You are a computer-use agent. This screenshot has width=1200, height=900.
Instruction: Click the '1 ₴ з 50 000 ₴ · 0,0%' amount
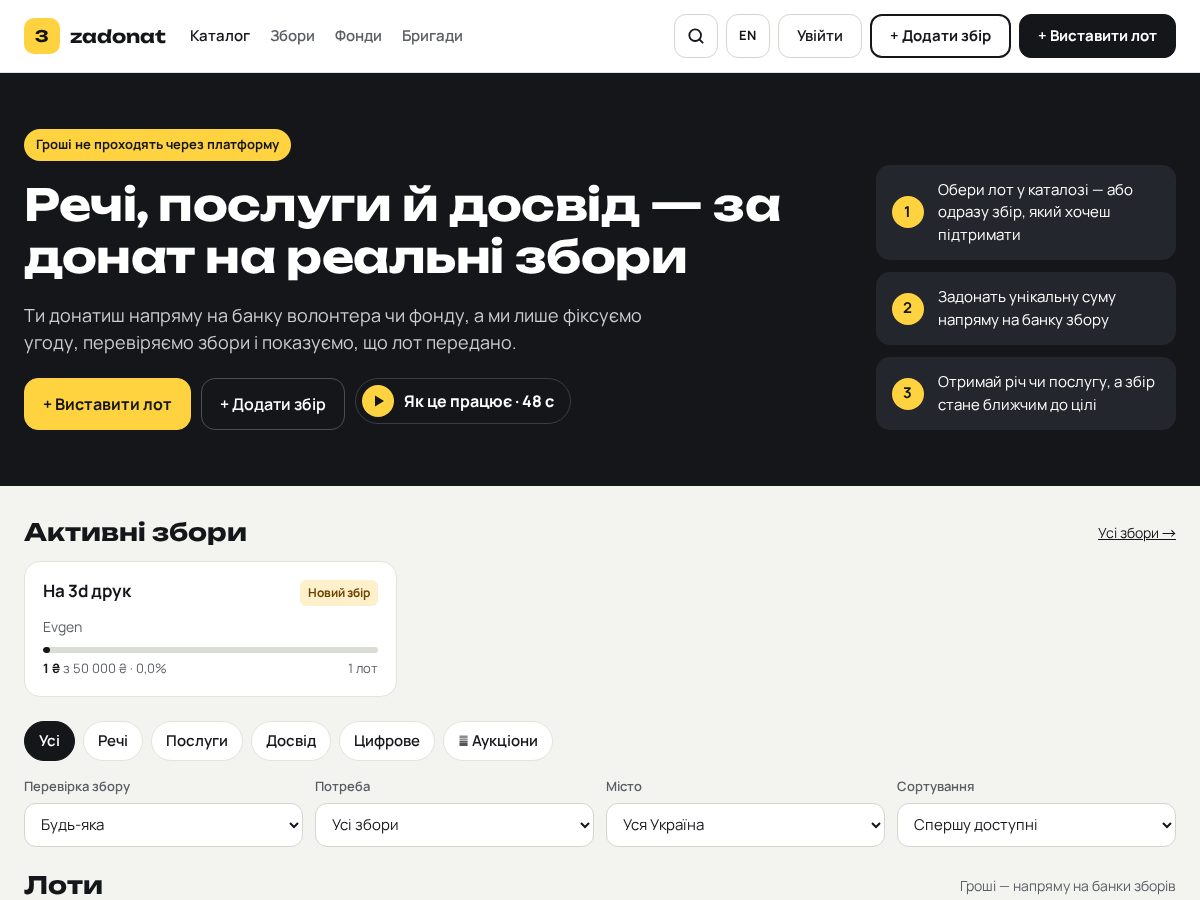(105, 668)
